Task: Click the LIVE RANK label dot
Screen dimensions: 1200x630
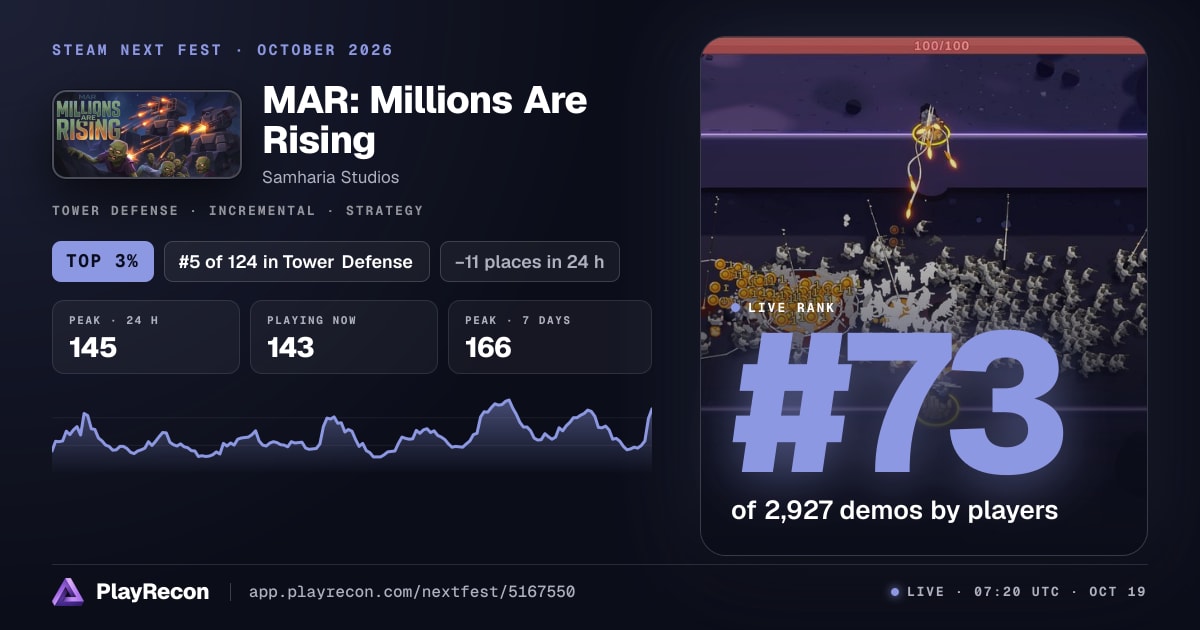Action: [736, 308]
